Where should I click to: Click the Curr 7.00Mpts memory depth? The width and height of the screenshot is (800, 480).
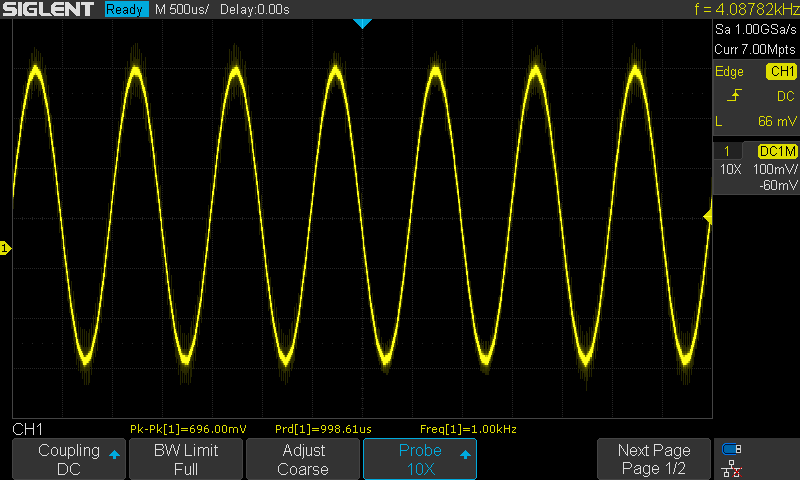click(755, 49)
